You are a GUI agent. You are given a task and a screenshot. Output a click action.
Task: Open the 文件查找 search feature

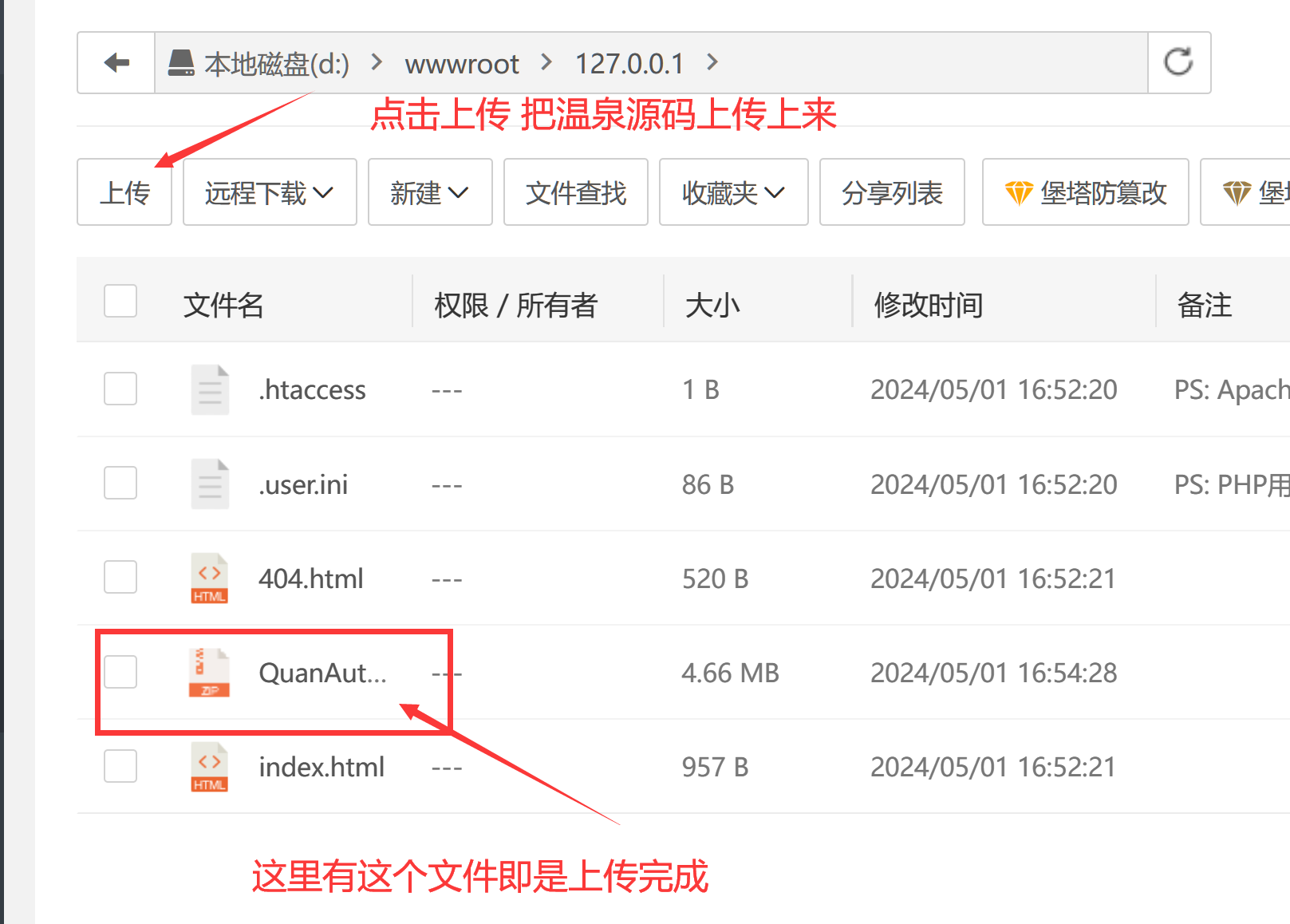coord(575,192)
